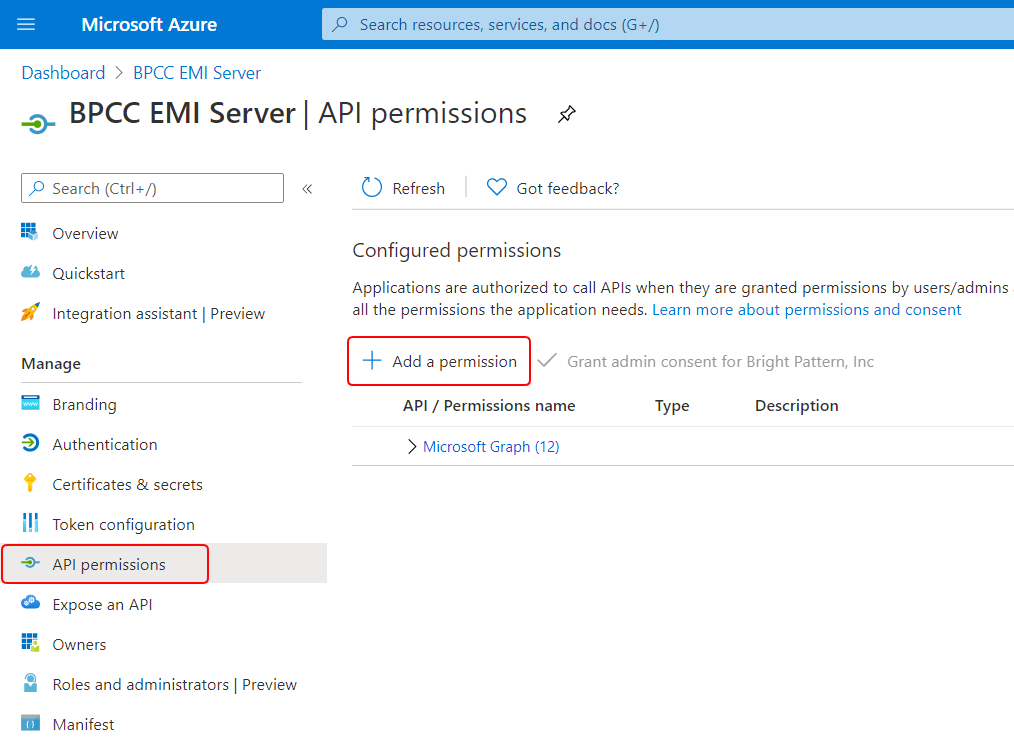Image resolution: width=1014 pixels, height=741 pixels.
Task: Click Got feedback? button
Action: pyautogui.click(x=553, y=188)
